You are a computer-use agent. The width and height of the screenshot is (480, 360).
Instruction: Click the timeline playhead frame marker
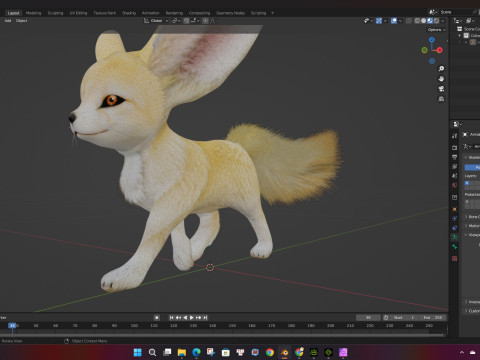click(x=12, y=325)
